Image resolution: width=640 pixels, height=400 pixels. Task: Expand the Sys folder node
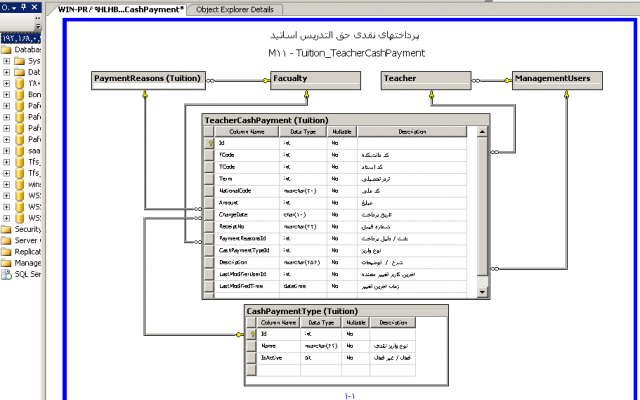(7, 61)
